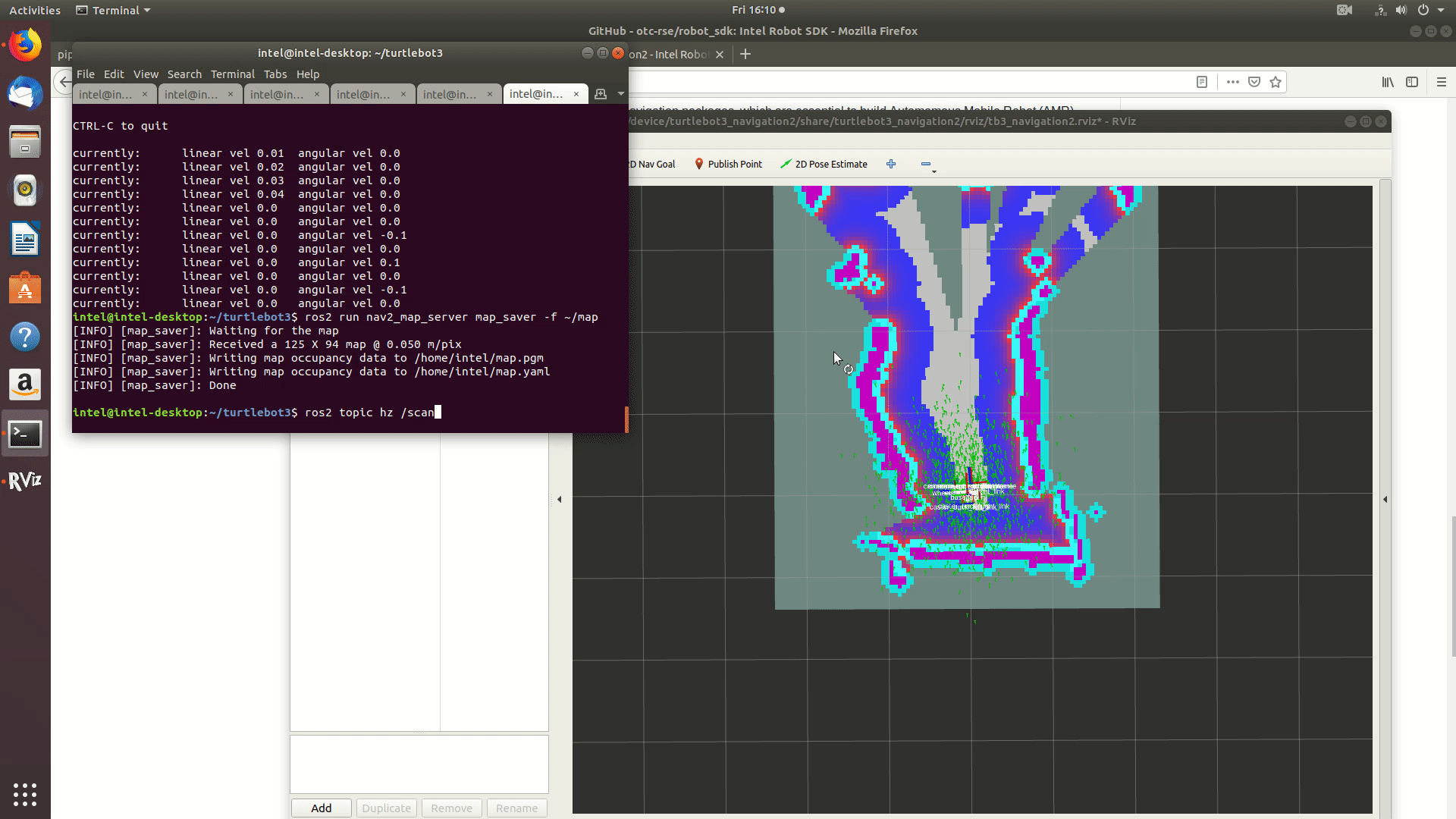
Task: Click Firefox bookmark star icon
Action: pyautogui.click(x=1276, y=82)
